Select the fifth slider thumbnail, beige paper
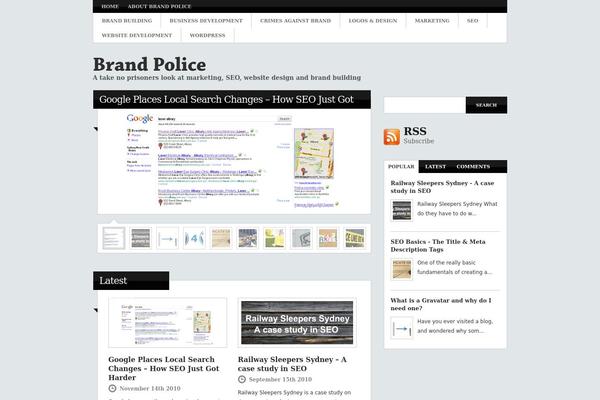The height and width of the screenshot is (400, 600). pyautogui.click(x=221, y=238)
